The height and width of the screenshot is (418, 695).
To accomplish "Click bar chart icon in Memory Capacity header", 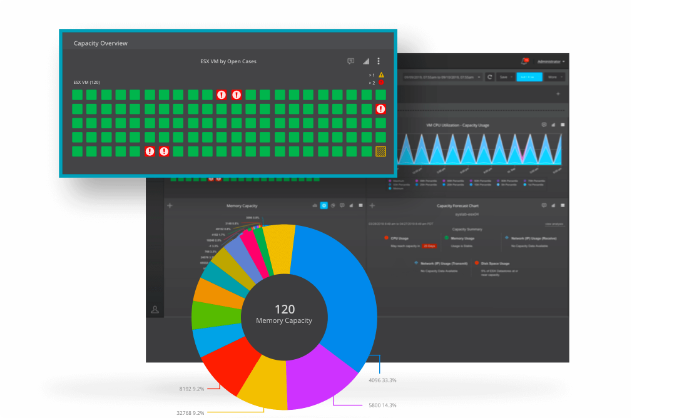I will (351, 206).
